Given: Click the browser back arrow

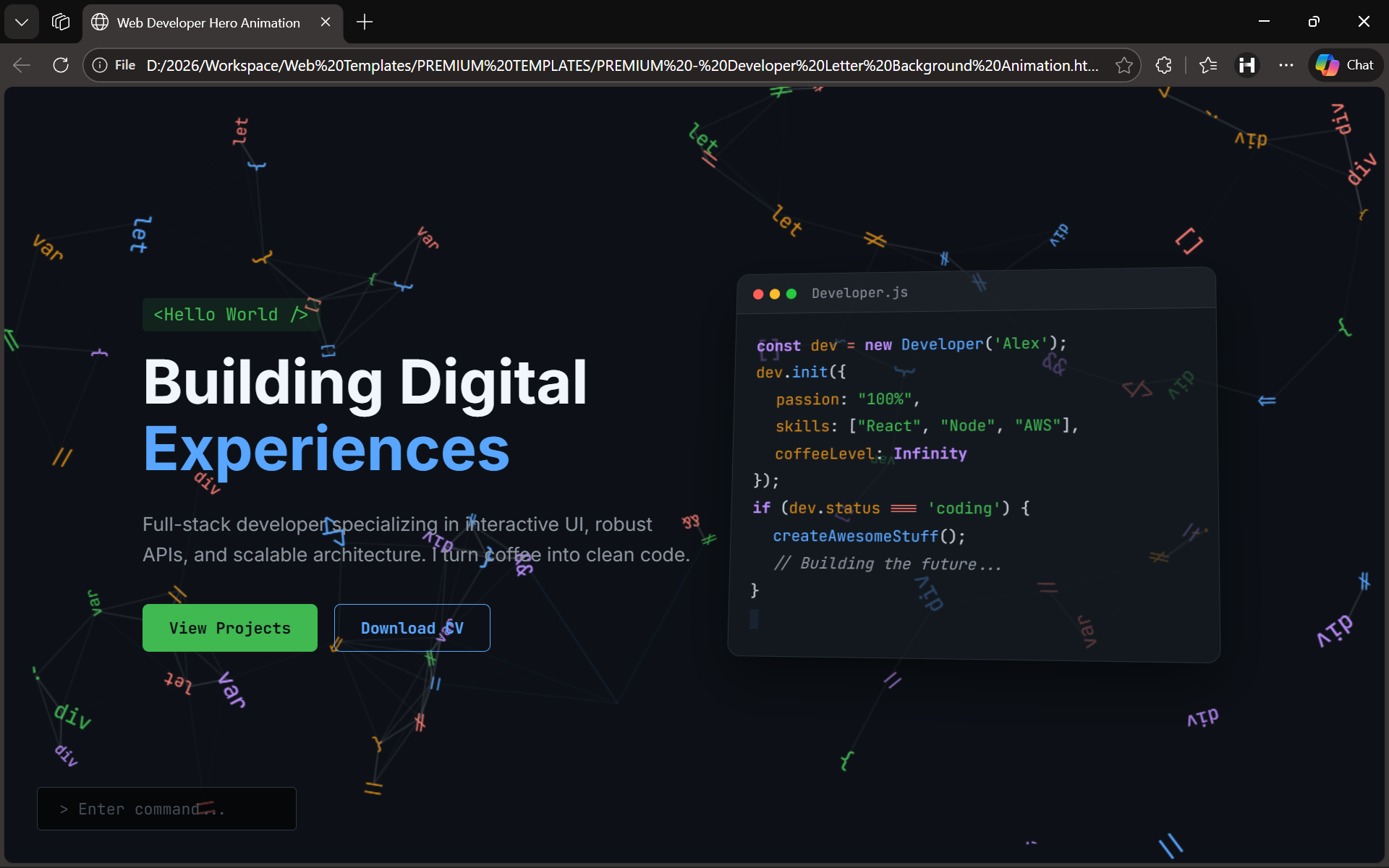Looking at the screenshot, I should pyautogui.click(x=22, y=65).
